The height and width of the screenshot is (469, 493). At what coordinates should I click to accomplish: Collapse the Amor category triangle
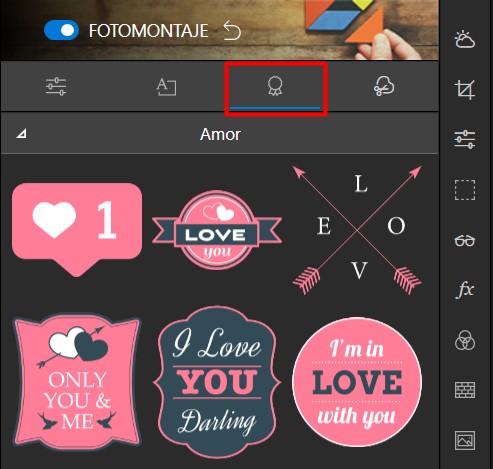coord(22,134)
